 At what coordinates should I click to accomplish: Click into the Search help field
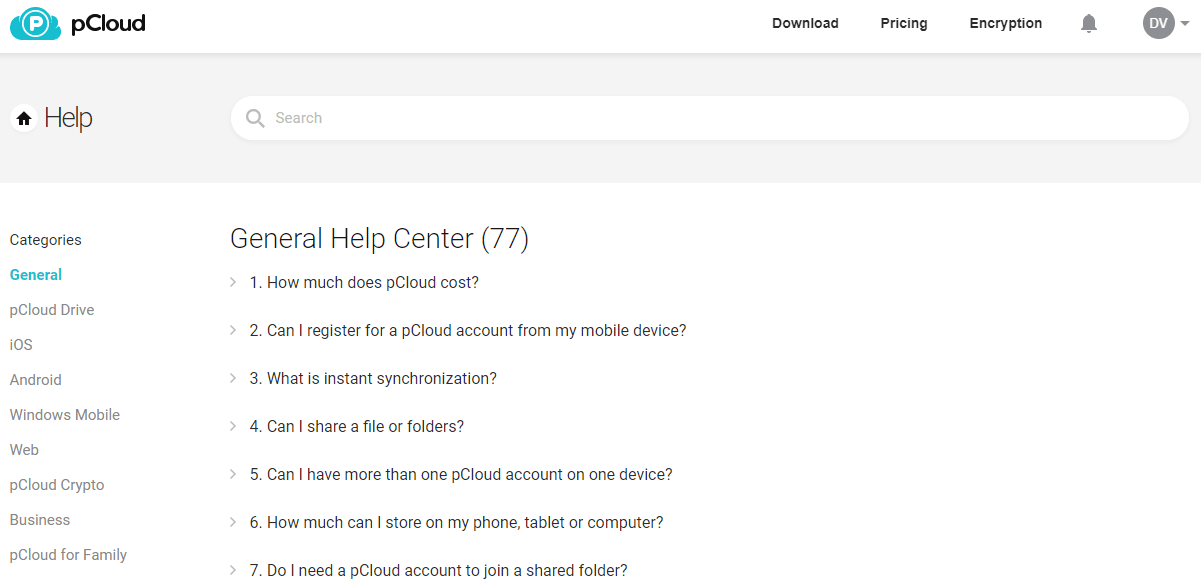[710, 118]
